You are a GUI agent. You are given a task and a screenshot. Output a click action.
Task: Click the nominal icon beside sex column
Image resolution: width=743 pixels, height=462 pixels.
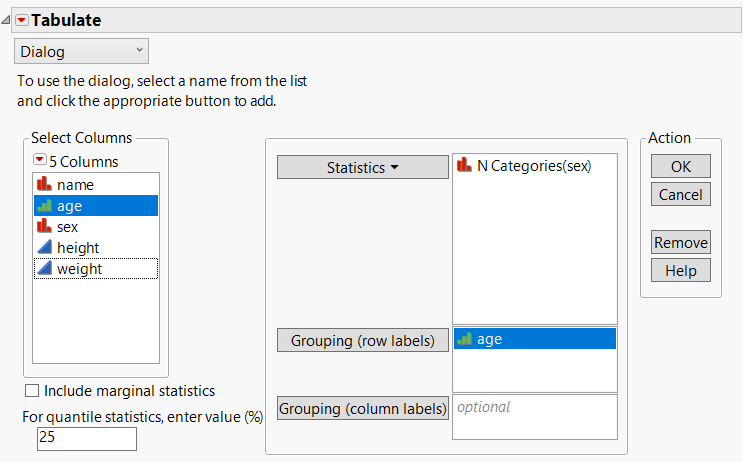[44, 227]
